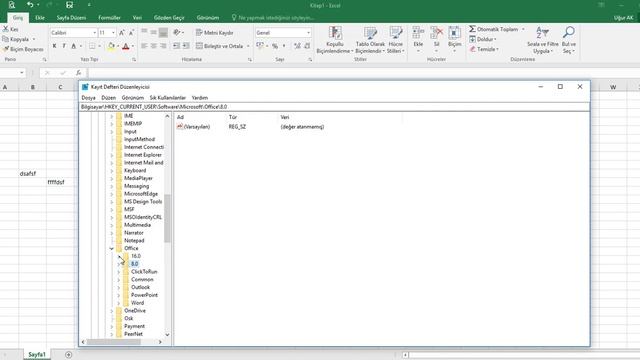Collapse the Office registry key
The image size is (640, 360).
click(111, 248)
